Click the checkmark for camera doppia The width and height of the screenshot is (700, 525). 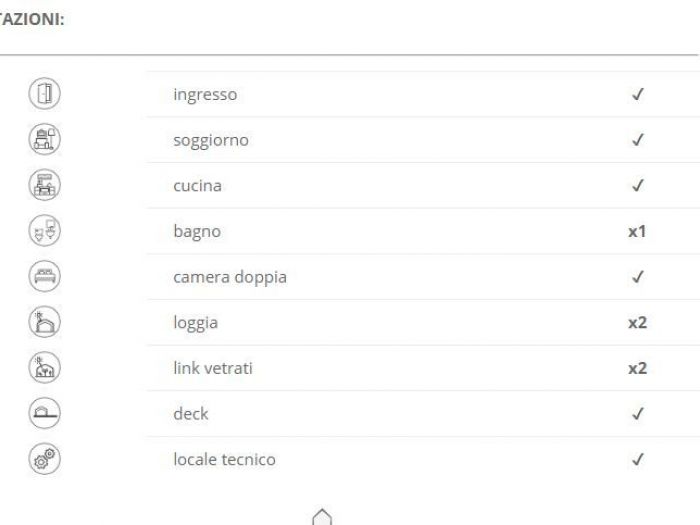coord(637,277)
